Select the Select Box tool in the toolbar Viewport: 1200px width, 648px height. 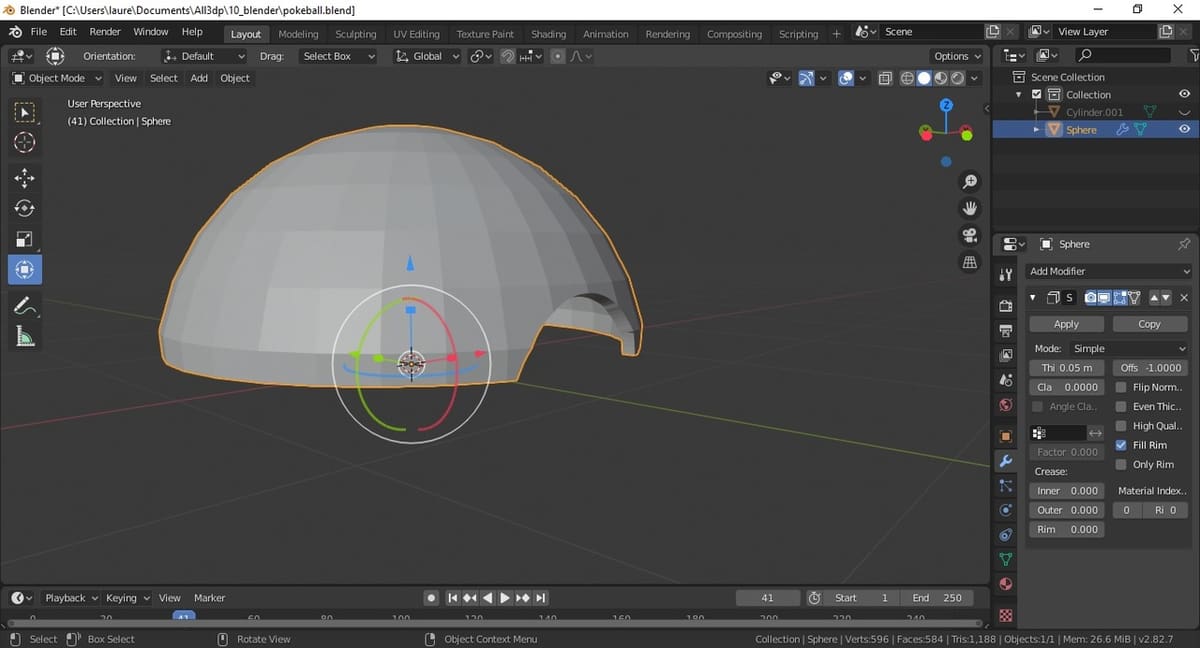pos(25,112)
